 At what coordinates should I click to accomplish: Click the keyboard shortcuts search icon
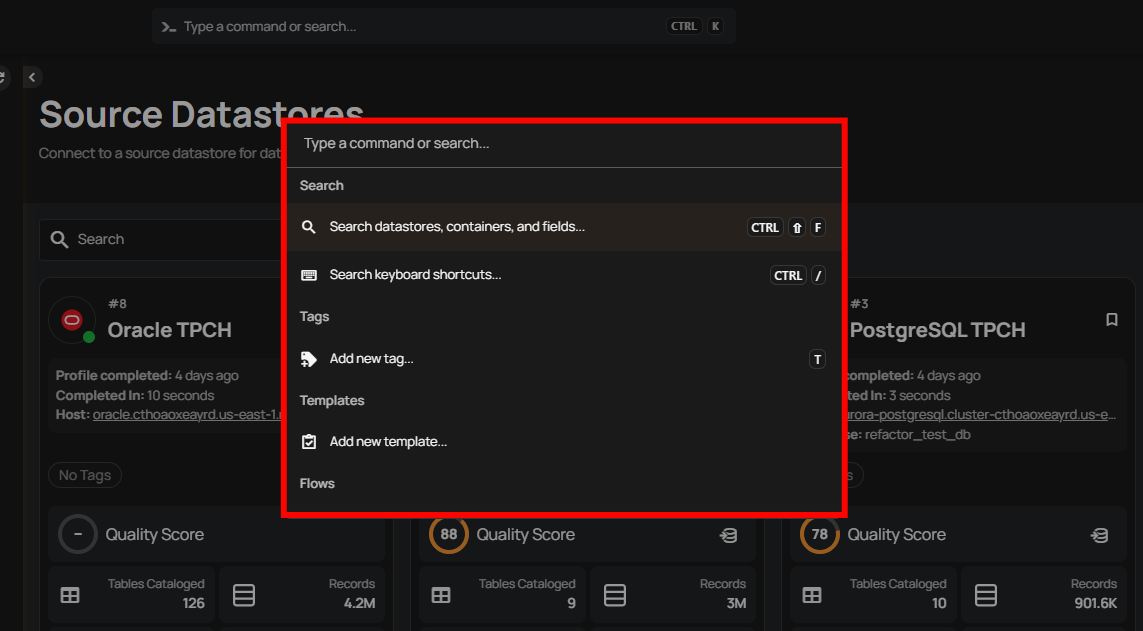309,274
